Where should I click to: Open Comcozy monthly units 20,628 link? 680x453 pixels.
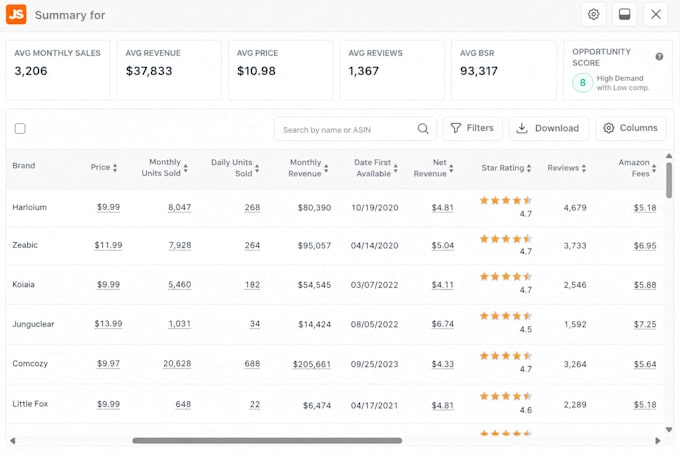(177, 364)
